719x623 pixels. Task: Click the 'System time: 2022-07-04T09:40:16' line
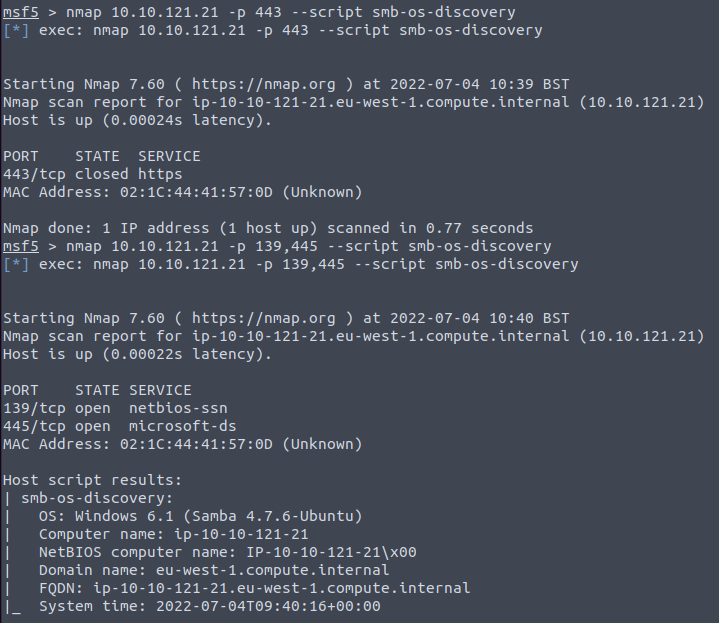209,606
